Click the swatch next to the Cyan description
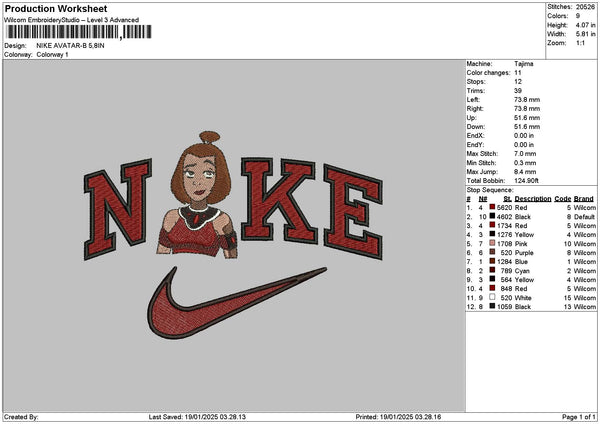Screen dimensions: 600x424 coord(492,271)
